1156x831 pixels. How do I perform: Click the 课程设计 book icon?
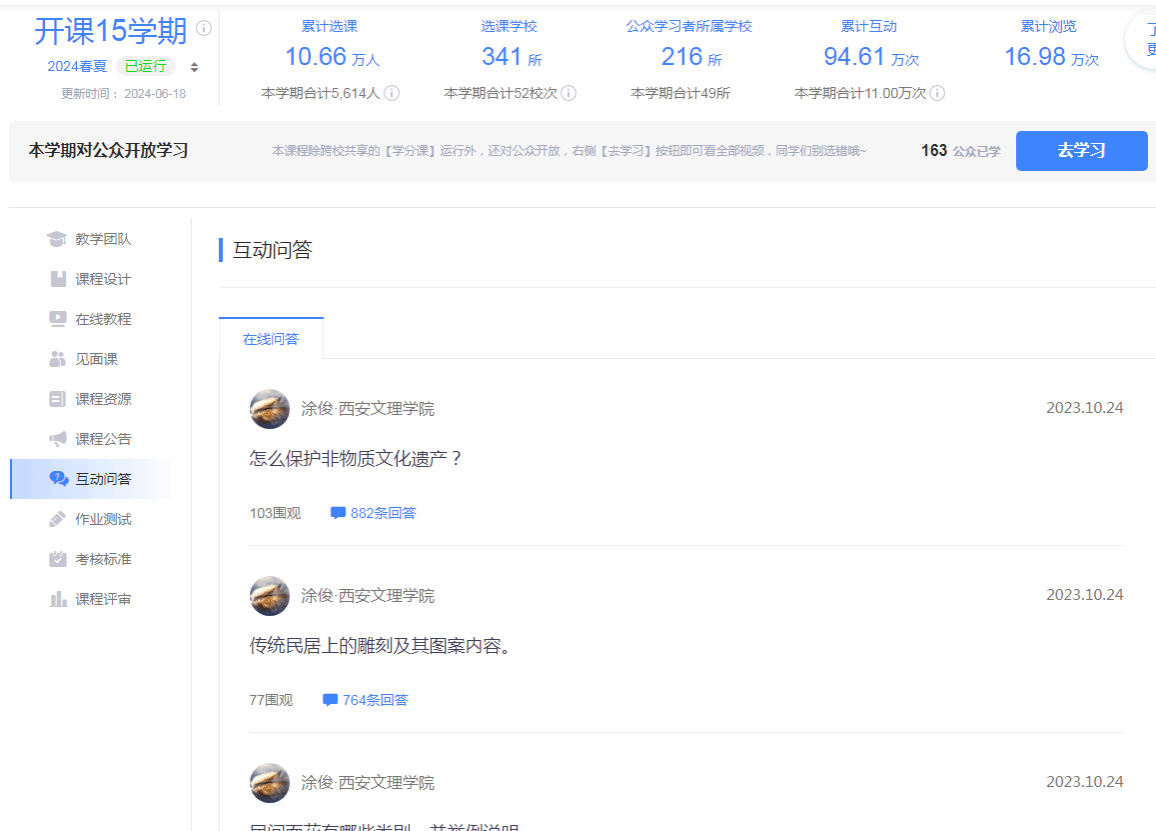point(58,279)
